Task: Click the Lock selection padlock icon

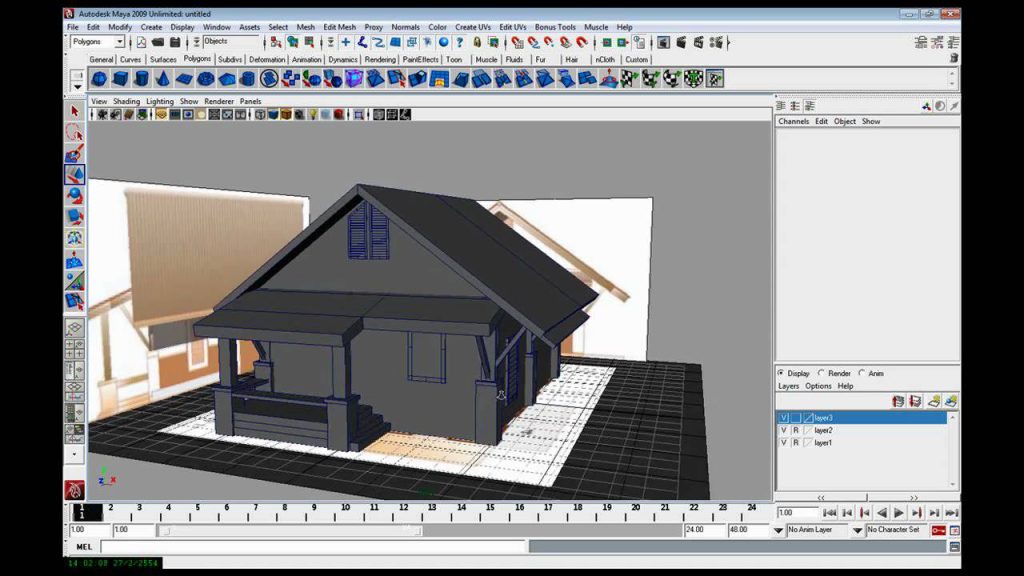Action: (477, 42)
